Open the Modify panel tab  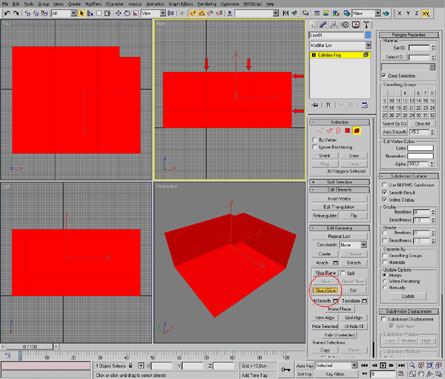(x=323, y=25)
